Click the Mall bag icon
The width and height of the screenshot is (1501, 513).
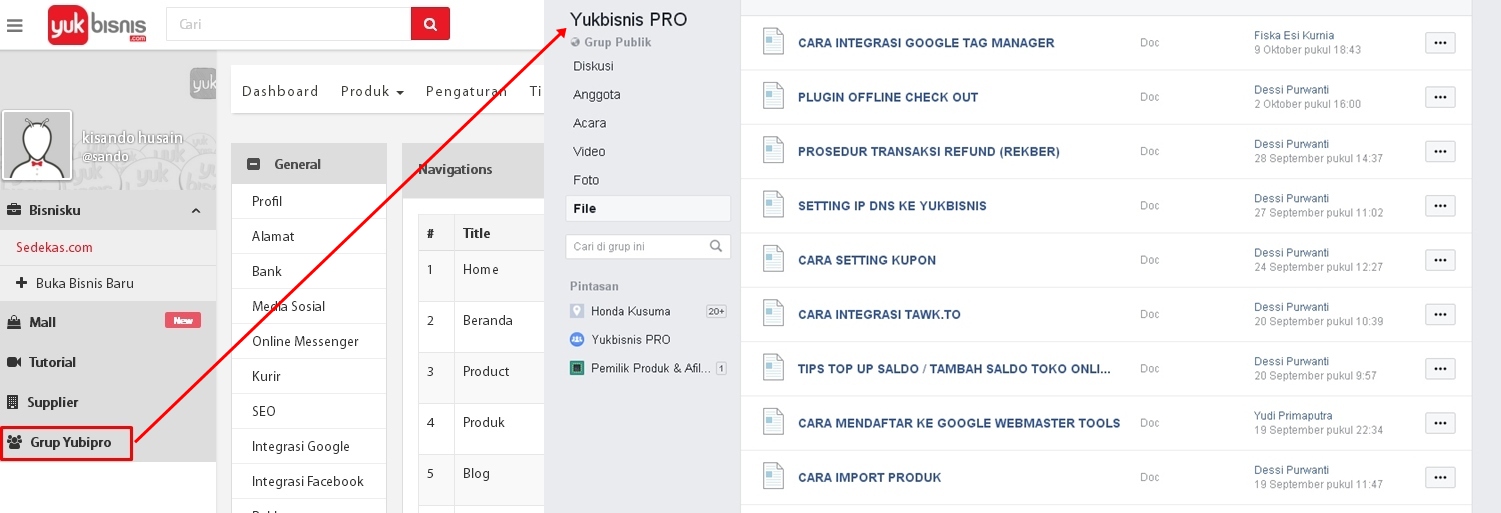click(x=14, y=322)
